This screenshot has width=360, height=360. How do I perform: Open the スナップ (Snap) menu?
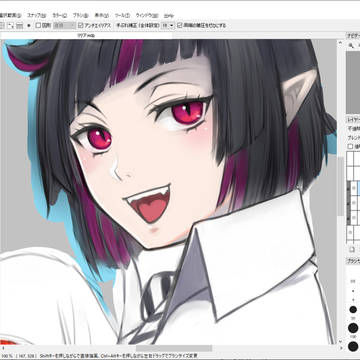click(x=36, y=15)
